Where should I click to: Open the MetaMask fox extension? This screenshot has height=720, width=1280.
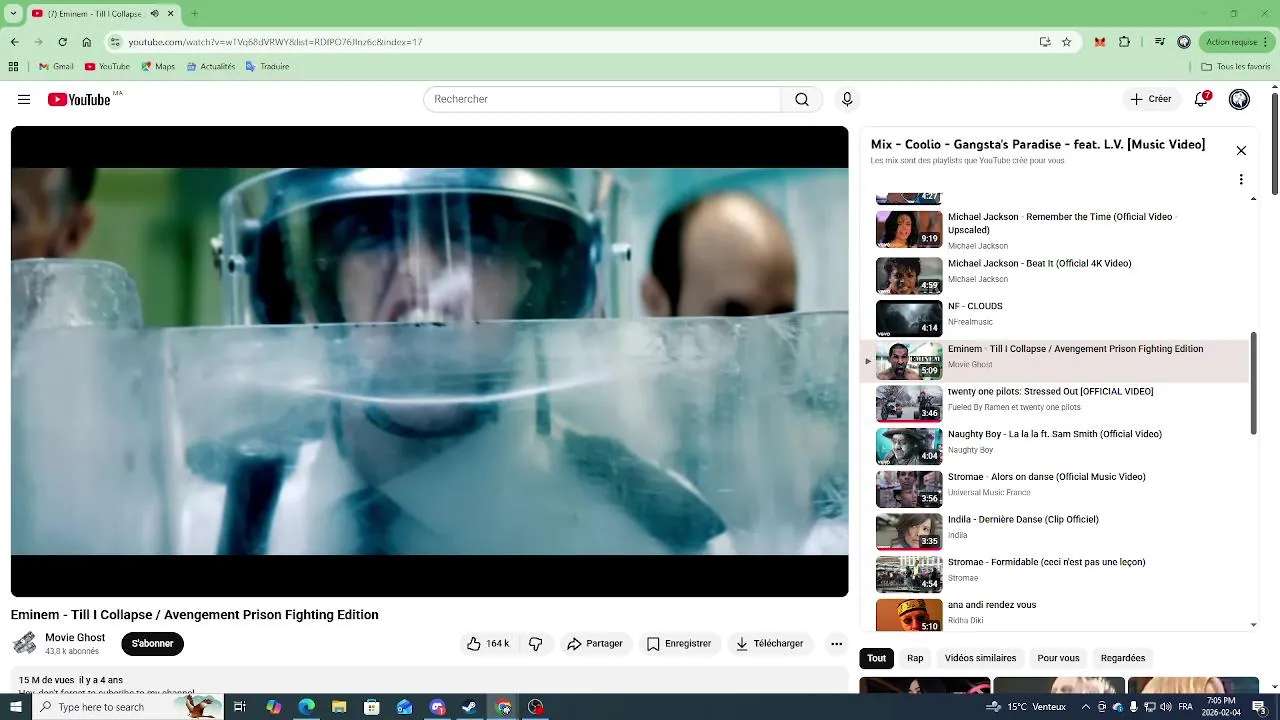click(1100, 42)
